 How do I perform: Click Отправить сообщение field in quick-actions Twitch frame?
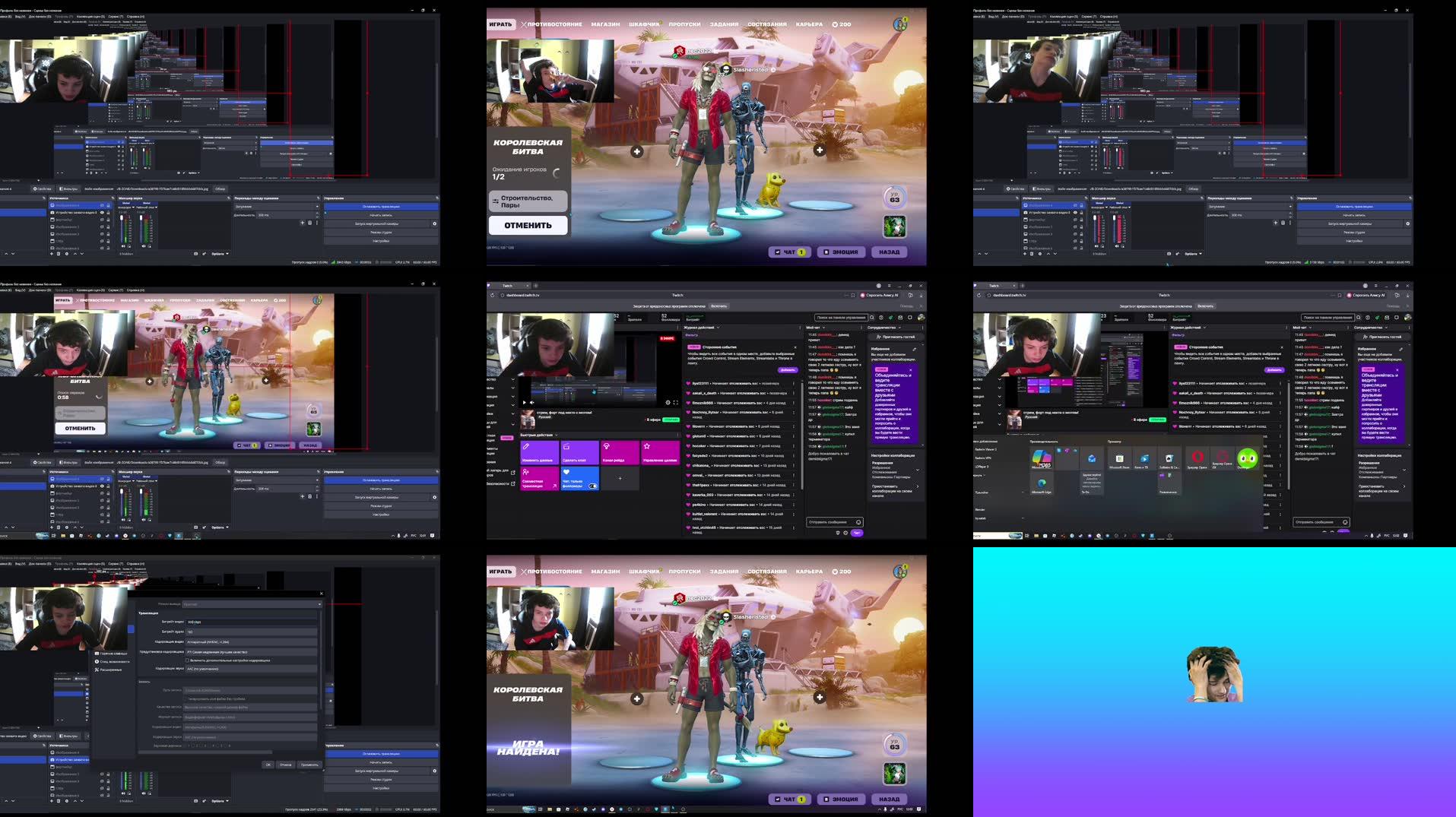pos(834,522)
